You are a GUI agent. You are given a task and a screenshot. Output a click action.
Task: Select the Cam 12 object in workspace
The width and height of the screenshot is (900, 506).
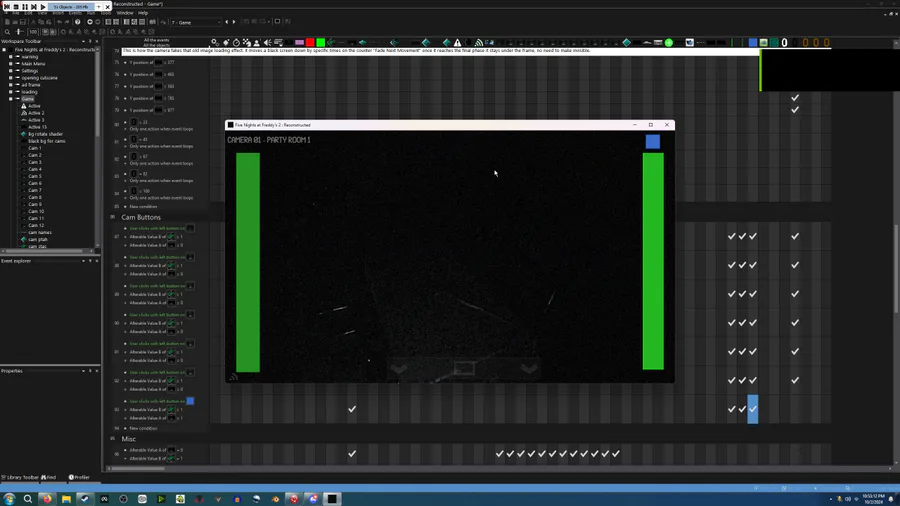click(x=36, y=225)
